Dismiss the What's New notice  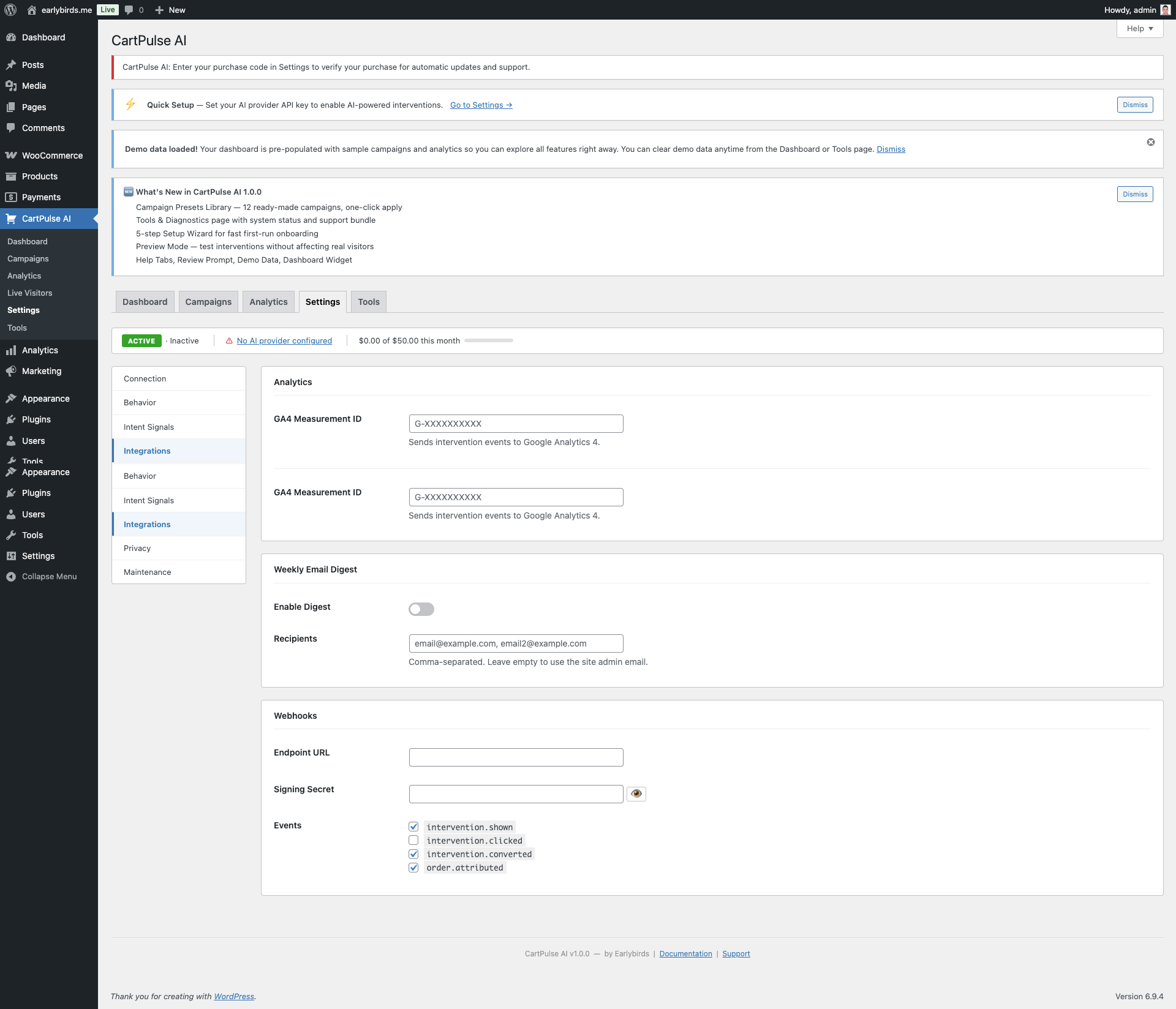click(x=1134, y=193)
